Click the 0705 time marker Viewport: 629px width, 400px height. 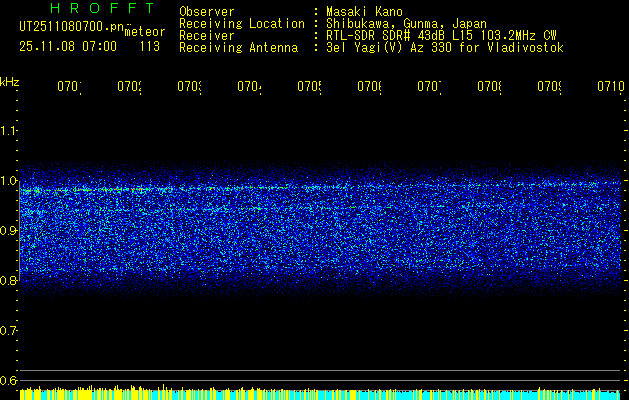point(309,87)
